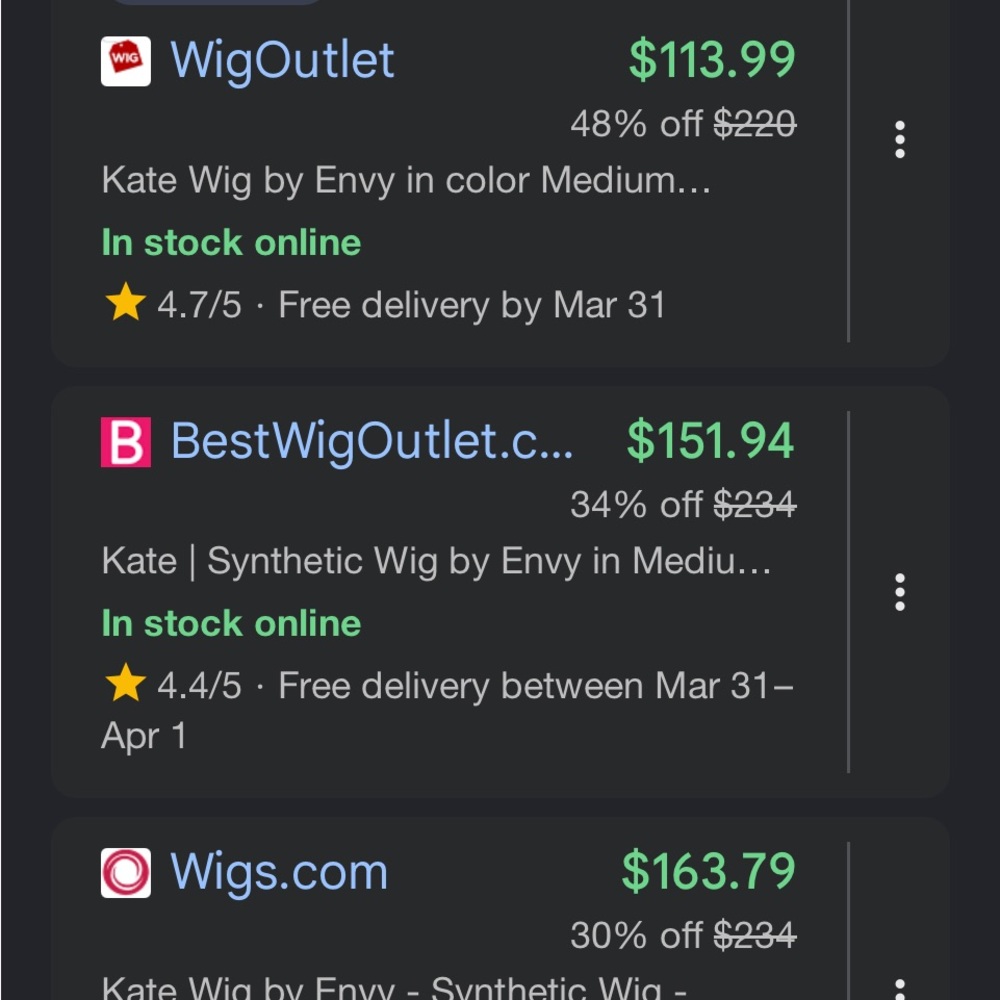
Task: Click 'In stock online' under BestWigOutlet
Action: point(232,623)
